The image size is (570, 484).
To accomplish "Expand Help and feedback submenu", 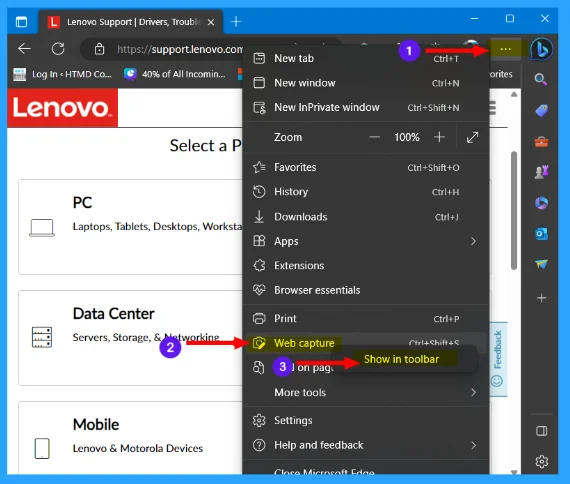I will click(365, 445).
